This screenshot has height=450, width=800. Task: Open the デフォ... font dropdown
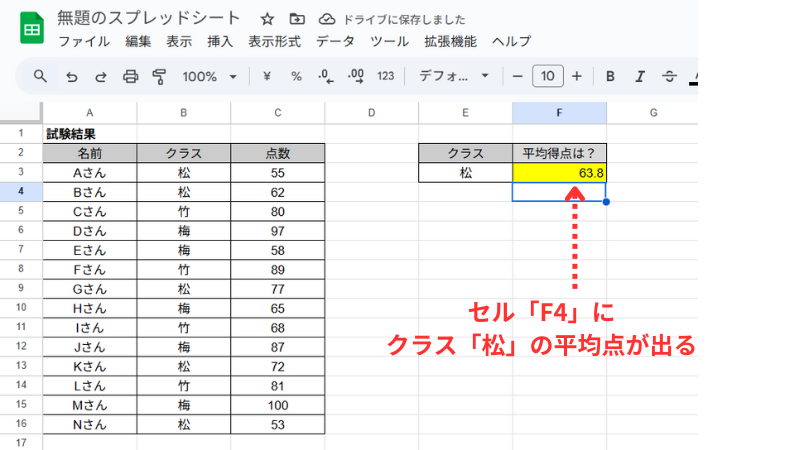[454, 77]
